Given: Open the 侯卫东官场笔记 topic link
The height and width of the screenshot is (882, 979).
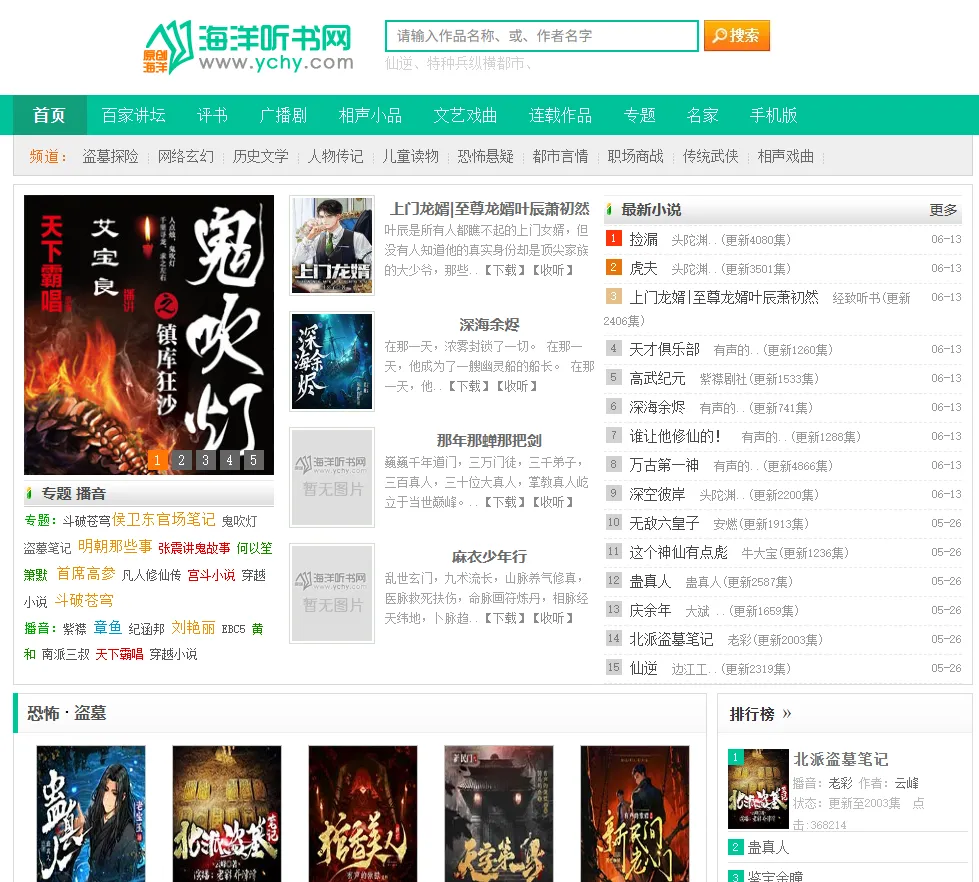Looking at the screenshot, I should (164, 519).
